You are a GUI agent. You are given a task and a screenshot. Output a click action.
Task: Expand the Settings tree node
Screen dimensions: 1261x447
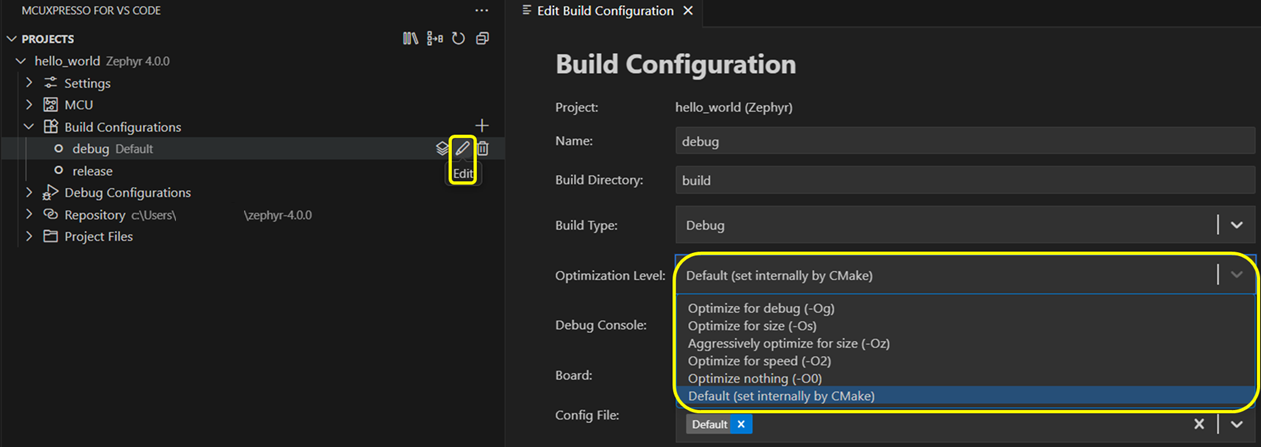(30, 83)
